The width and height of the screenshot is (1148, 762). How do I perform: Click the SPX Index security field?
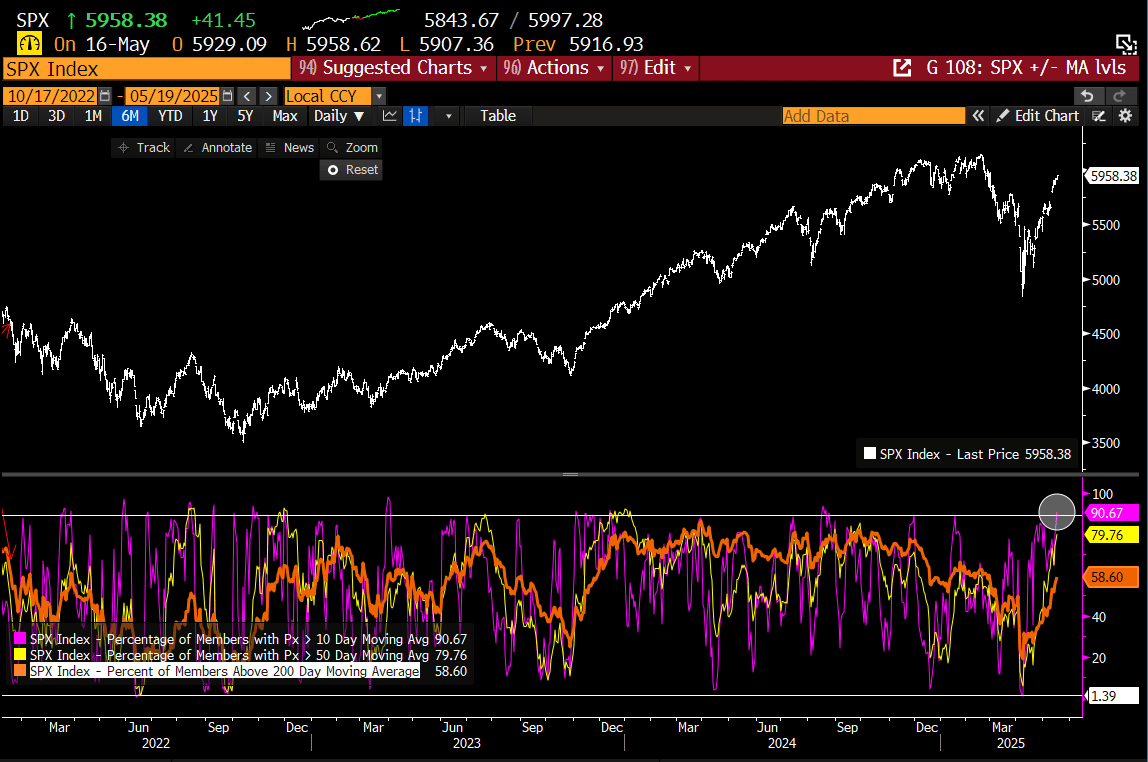pos(146,69)
